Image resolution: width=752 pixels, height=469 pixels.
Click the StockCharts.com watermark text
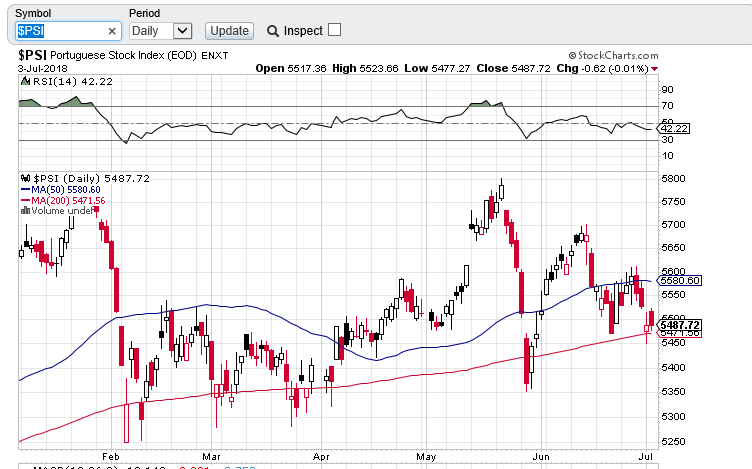pos(613,56)
